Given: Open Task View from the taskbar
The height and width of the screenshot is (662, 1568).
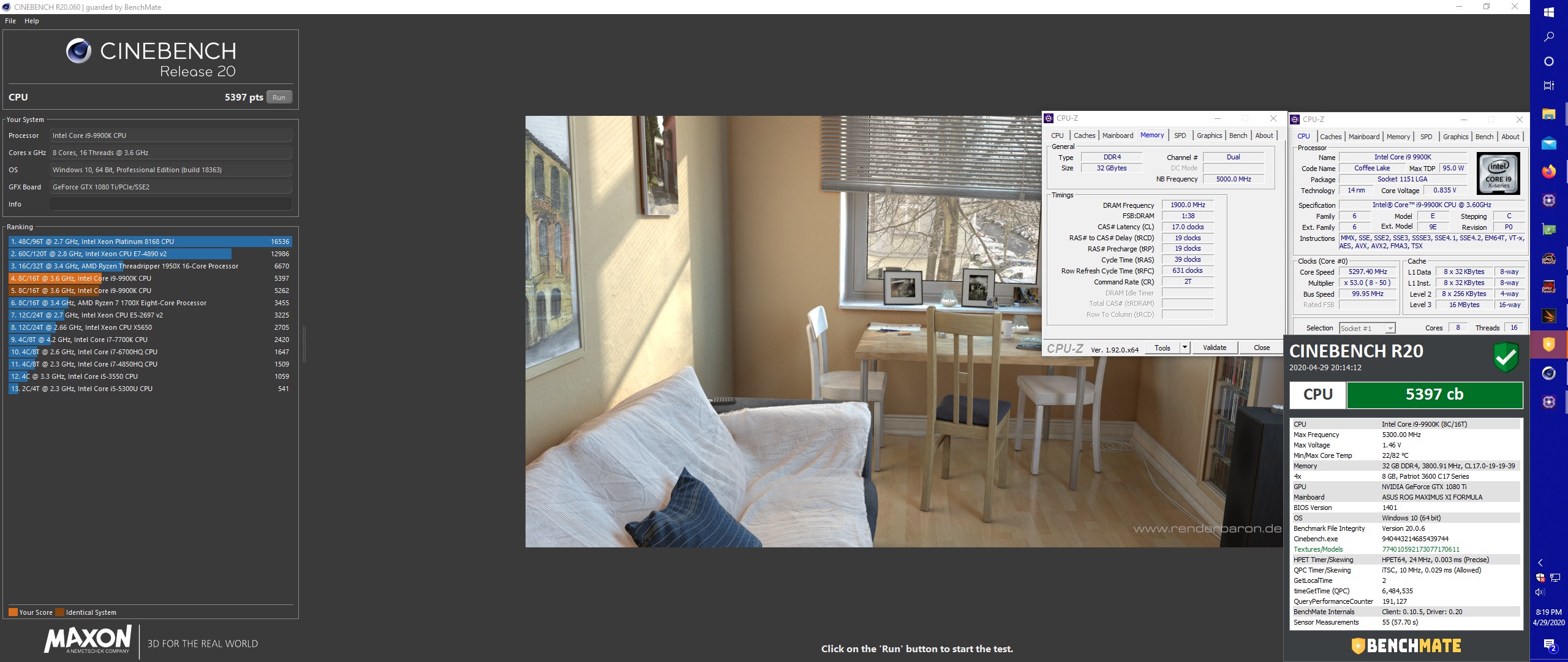Looking at the screenshot, I should (x=1548, y=86).
